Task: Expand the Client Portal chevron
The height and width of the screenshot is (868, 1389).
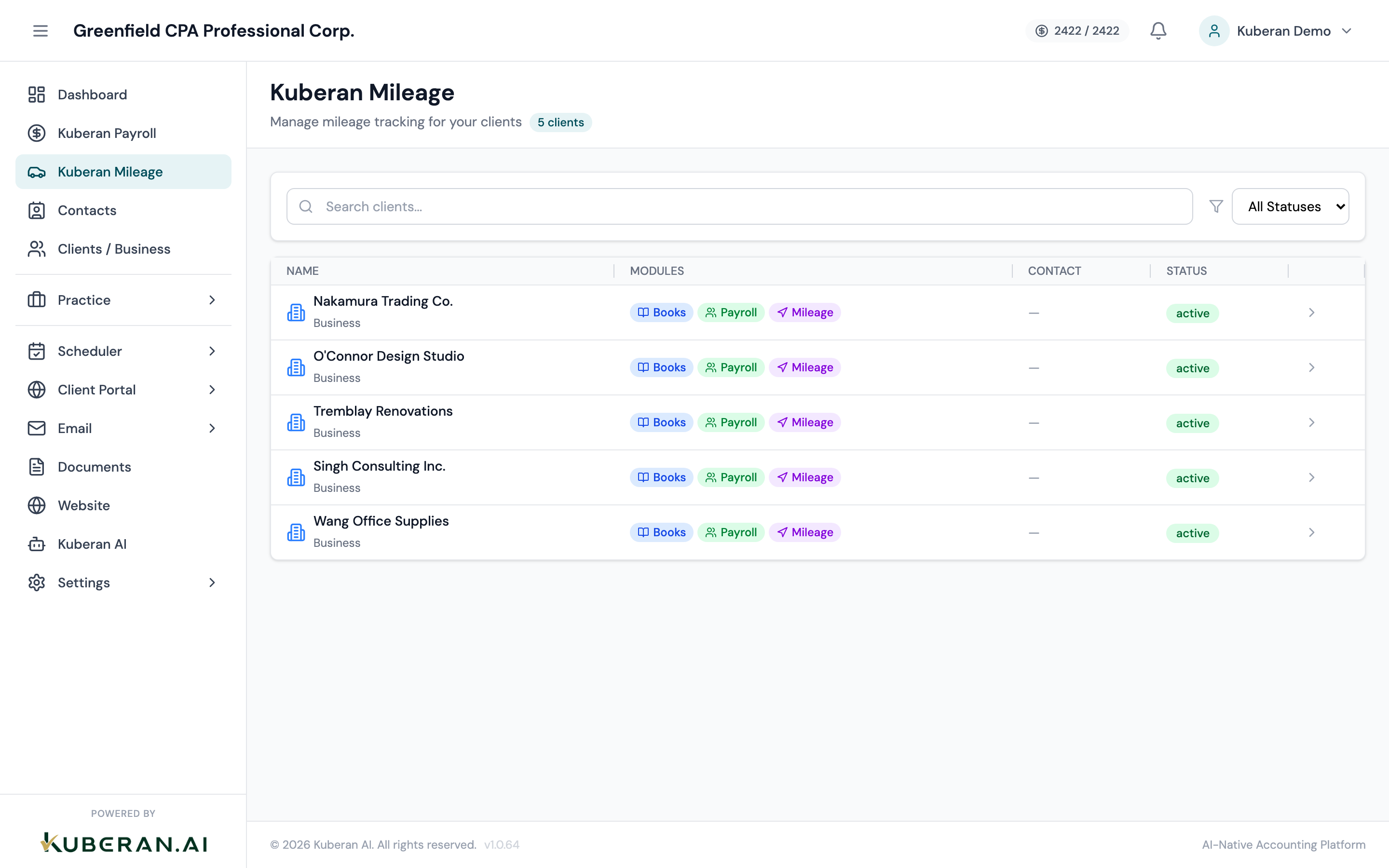Action: (x=212, y=390)
